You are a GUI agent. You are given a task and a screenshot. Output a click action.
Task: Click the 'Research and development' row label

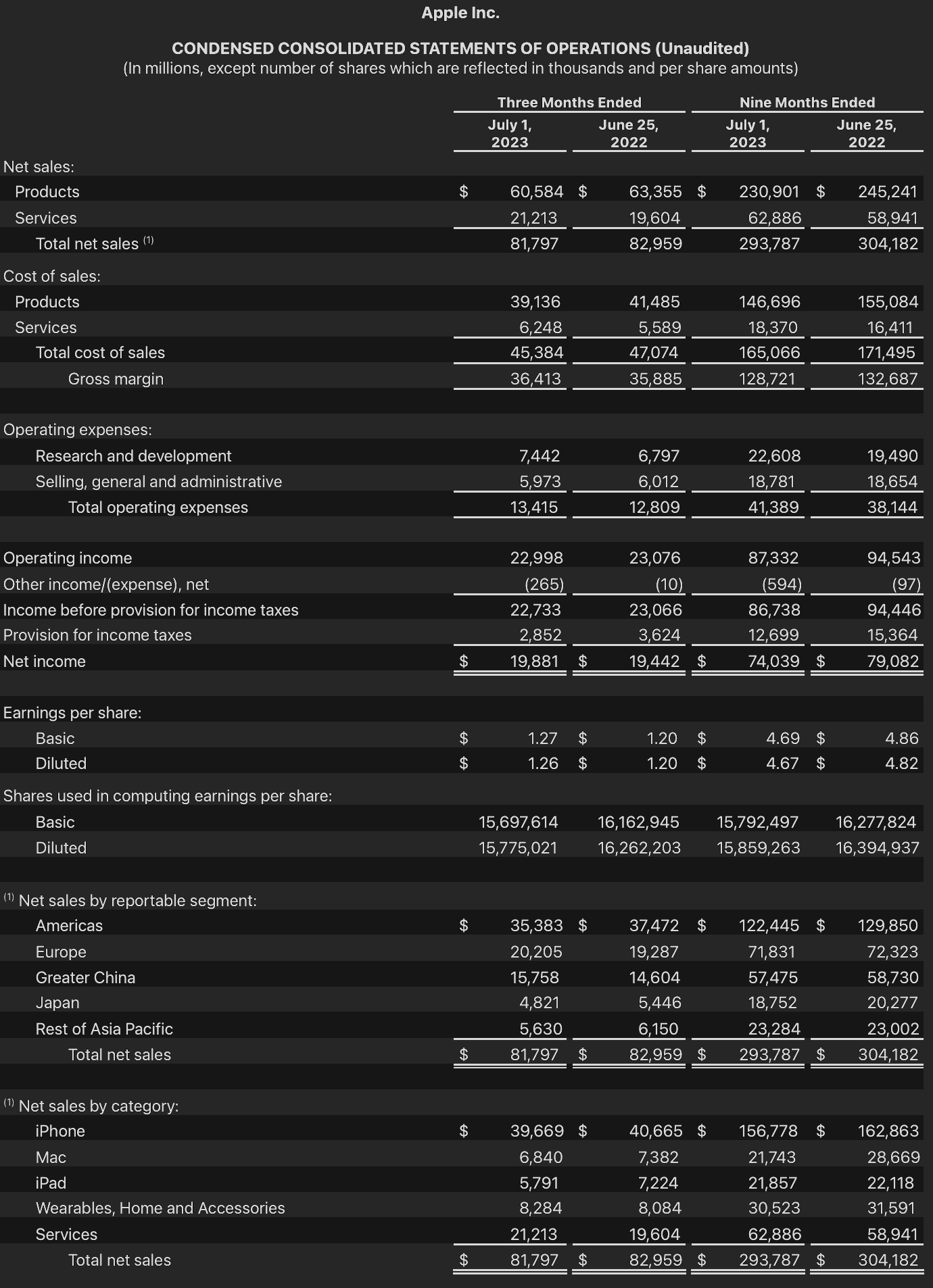point(133,456)
